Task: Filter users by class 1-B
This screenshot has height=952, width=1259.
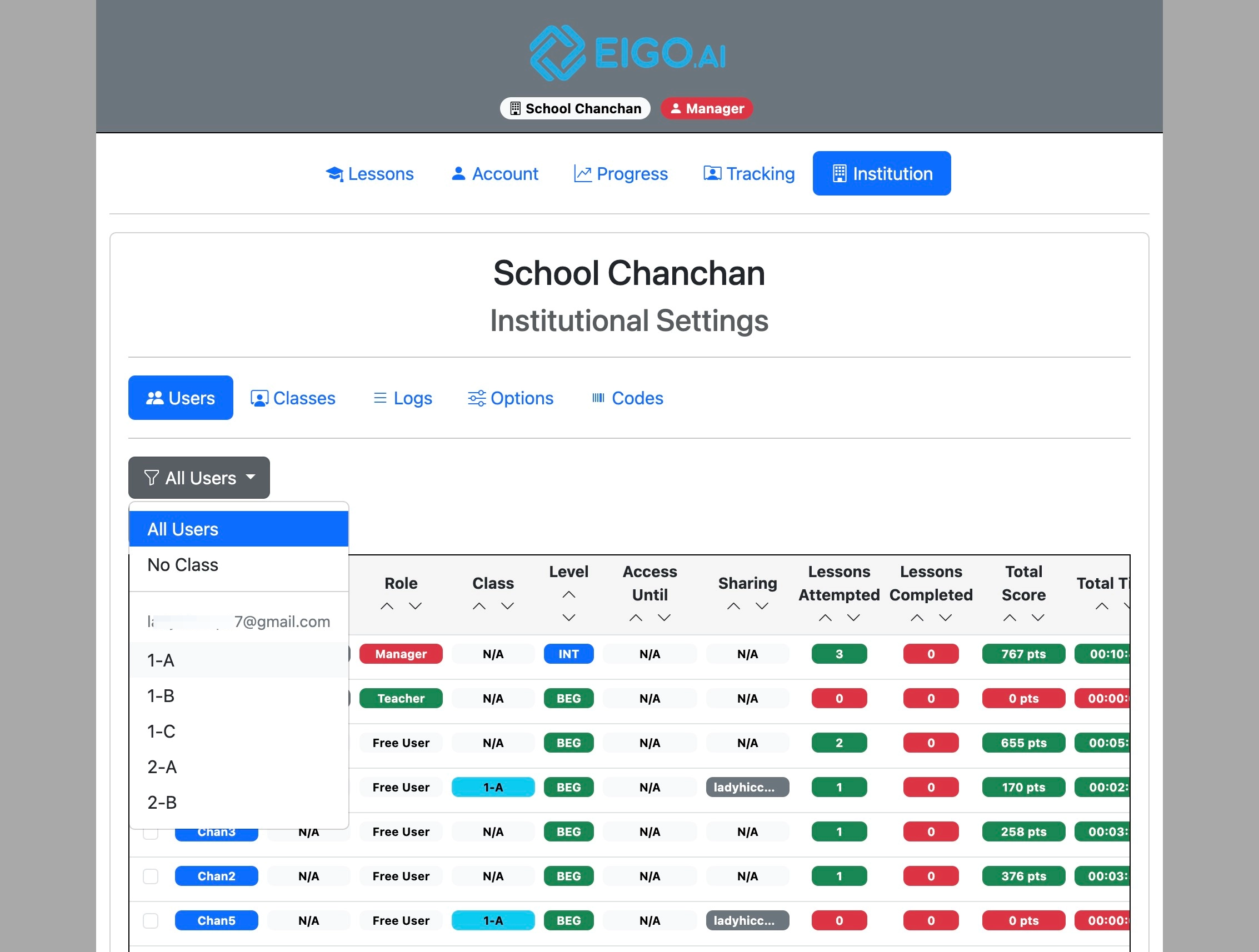Action: (238, 695)
